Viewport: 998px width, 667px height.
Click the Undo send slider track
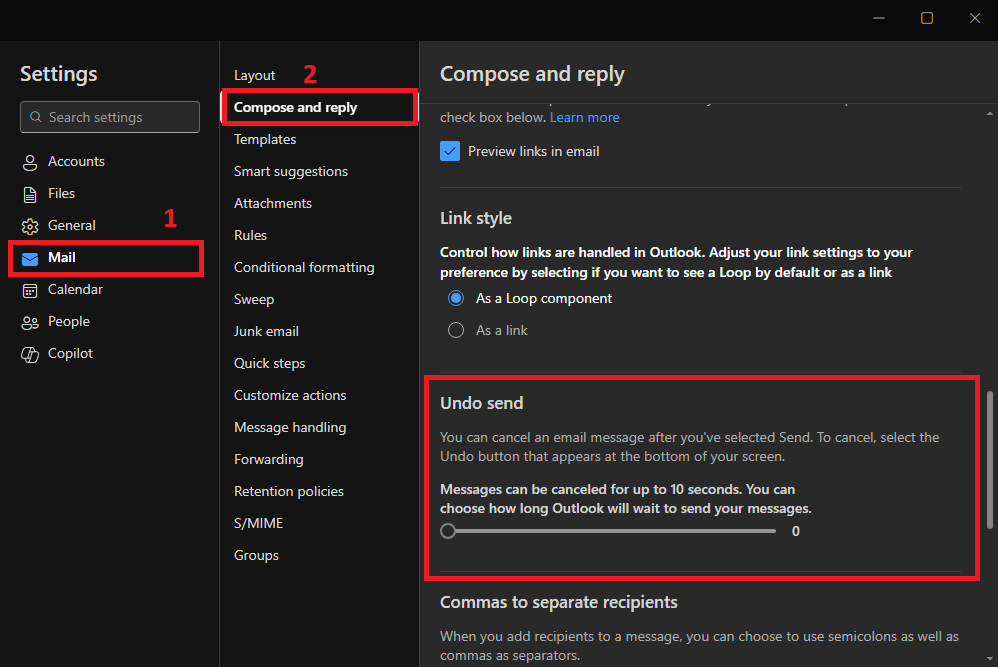pos(608,531)
